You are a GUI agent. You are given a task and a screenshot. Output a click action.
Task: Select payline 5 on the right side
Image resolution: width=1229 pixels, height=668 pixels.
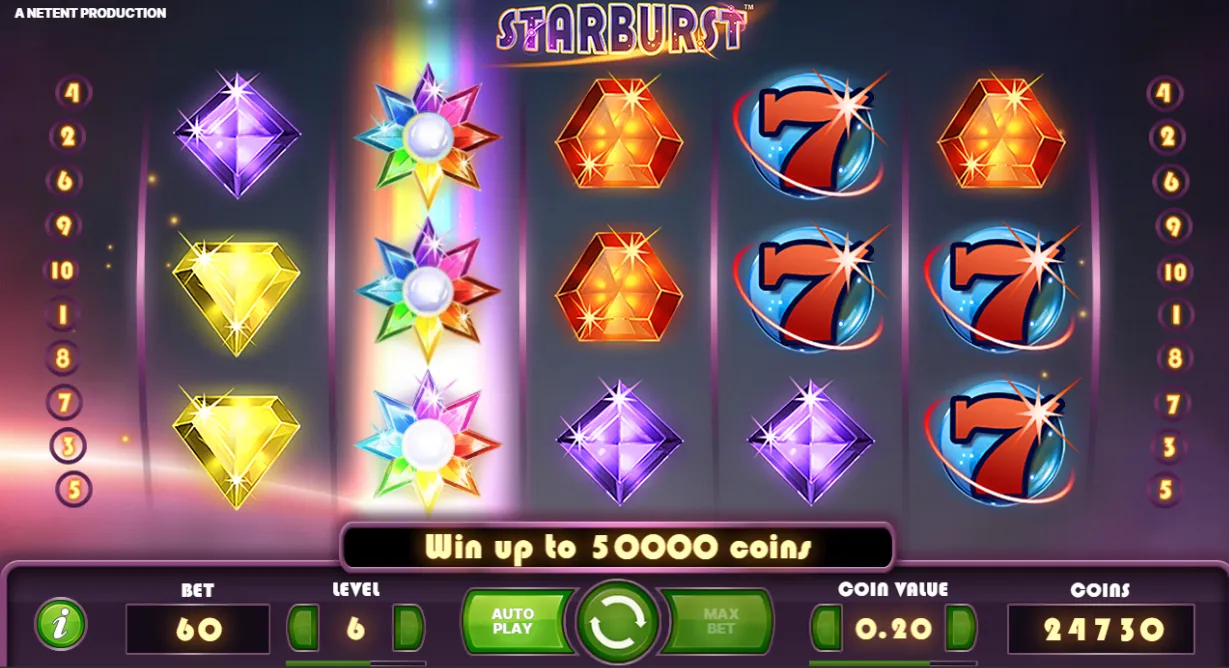coord(1165,490)
